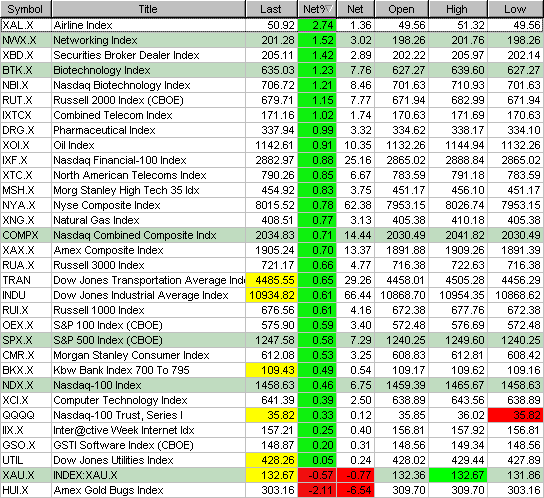This screenshot has width=544, height=498.
Task: Select Dow Jones Utilities Index title
Action: (x=113, y=460)
